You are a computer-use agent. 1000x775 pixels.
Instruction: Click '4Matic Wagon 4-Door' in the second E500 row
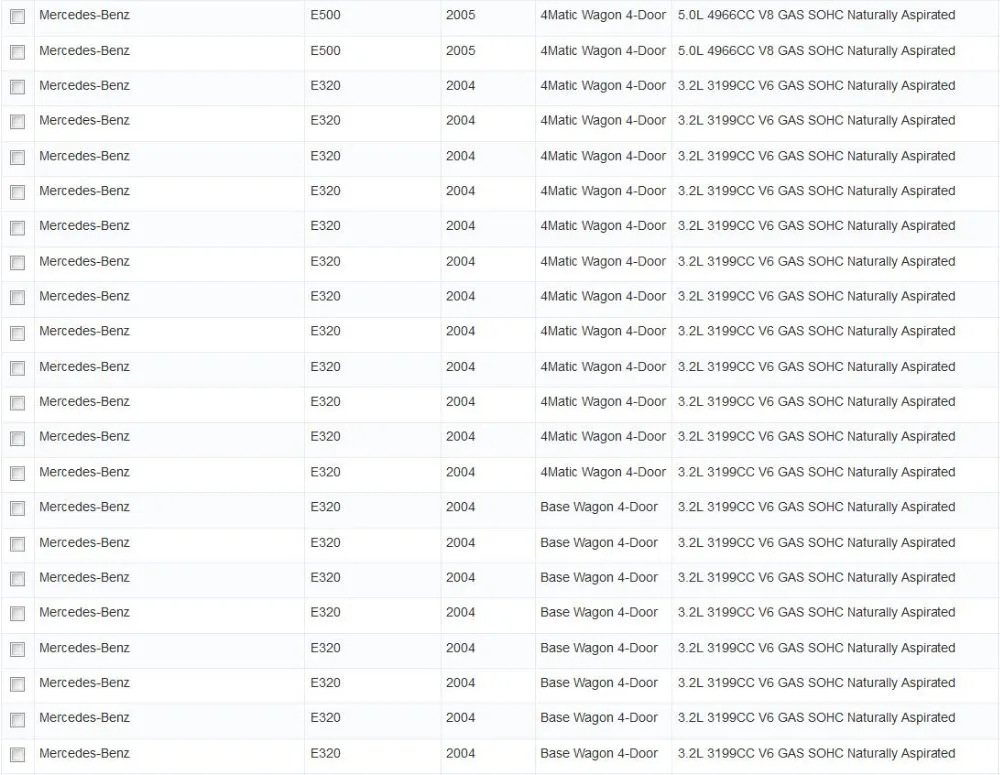coord(603,50)
